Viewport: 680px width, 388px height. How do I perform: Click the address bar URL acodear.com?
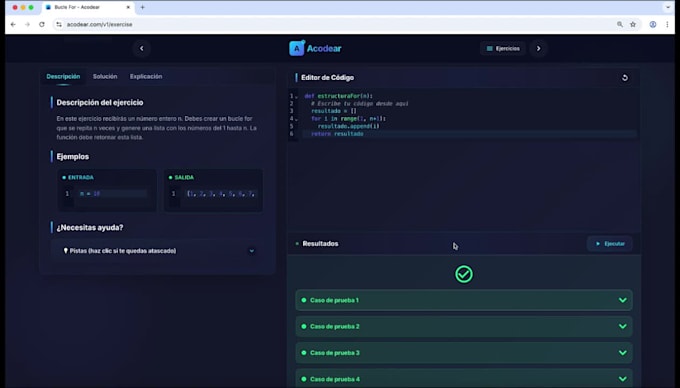coord(99,25)
